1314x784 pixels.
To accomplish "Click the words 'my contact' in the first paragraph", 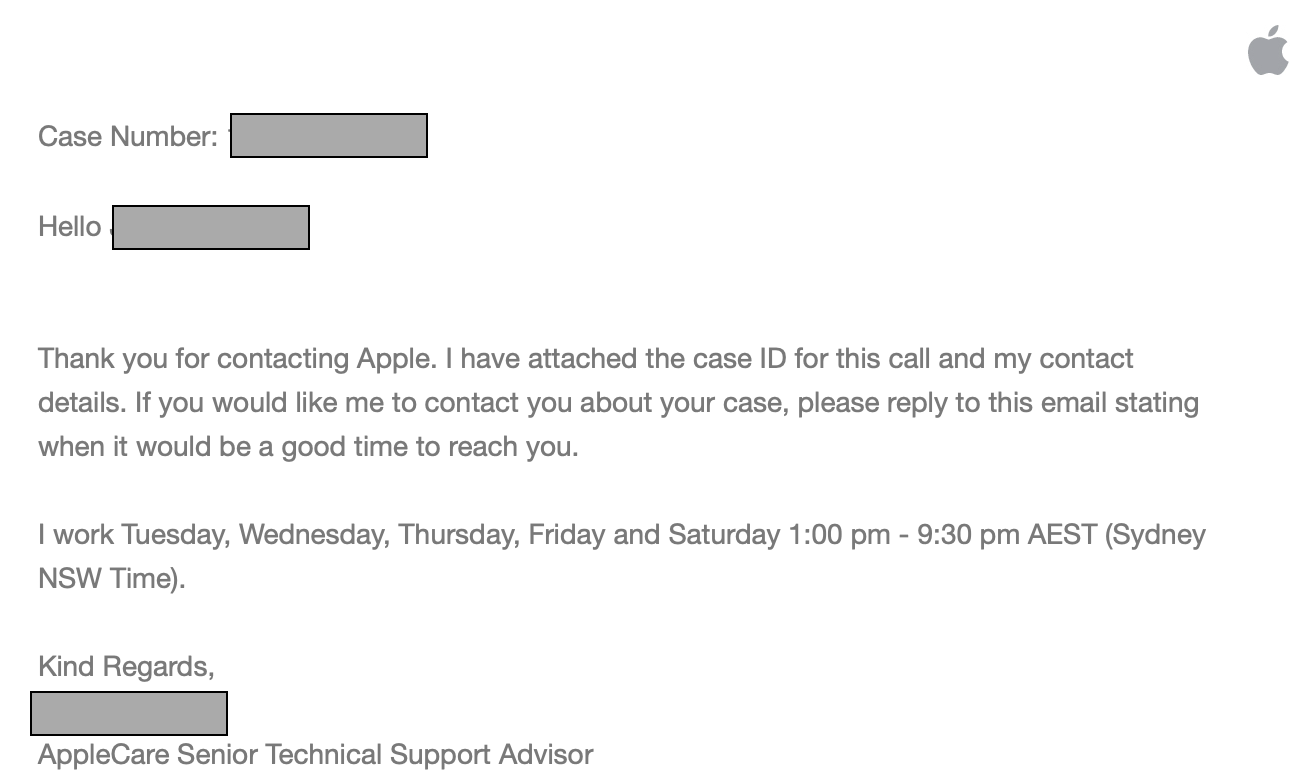I will [x=1063, y=358].
